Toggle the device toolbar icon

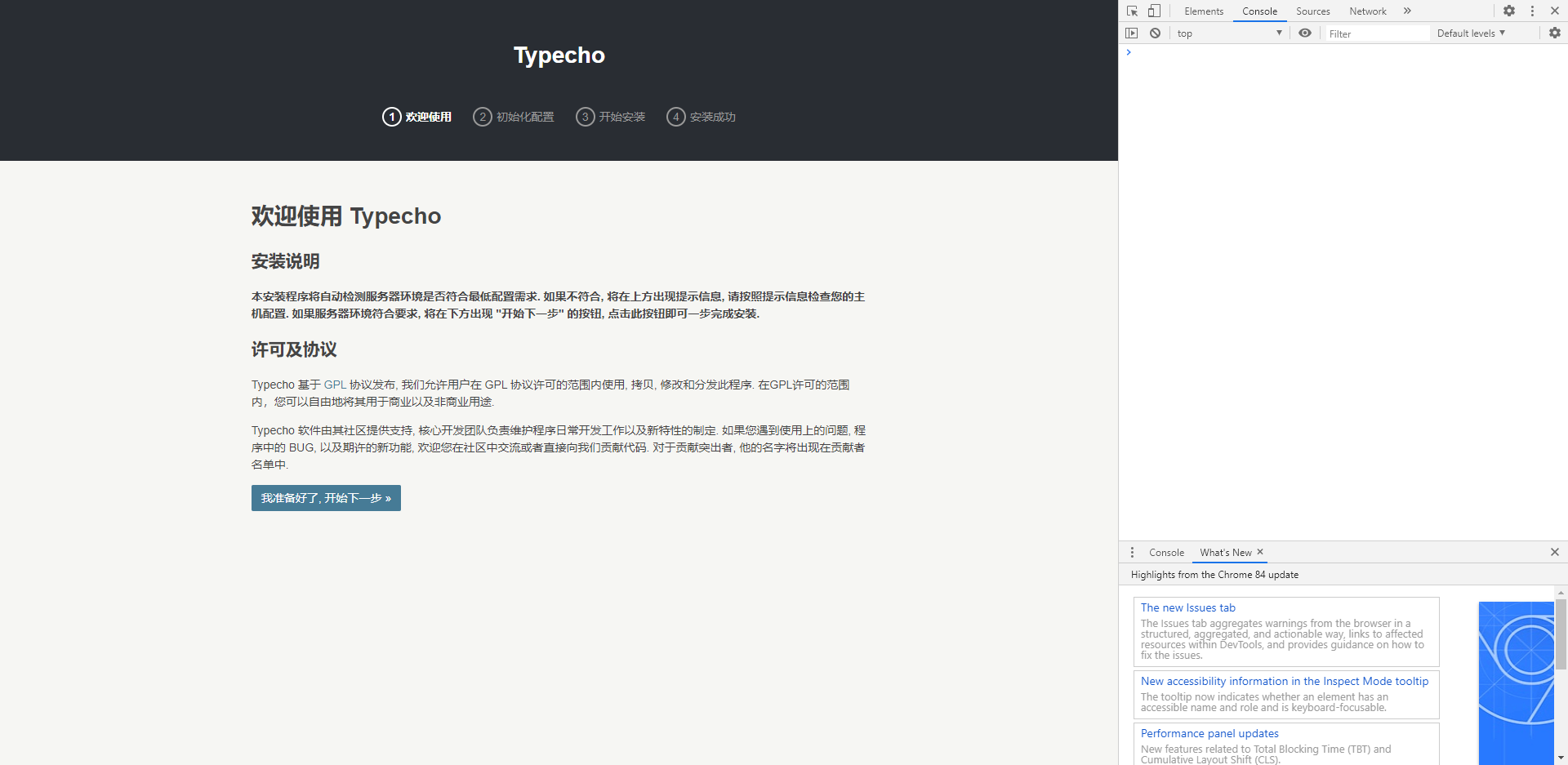click(x=1154, y=11)
